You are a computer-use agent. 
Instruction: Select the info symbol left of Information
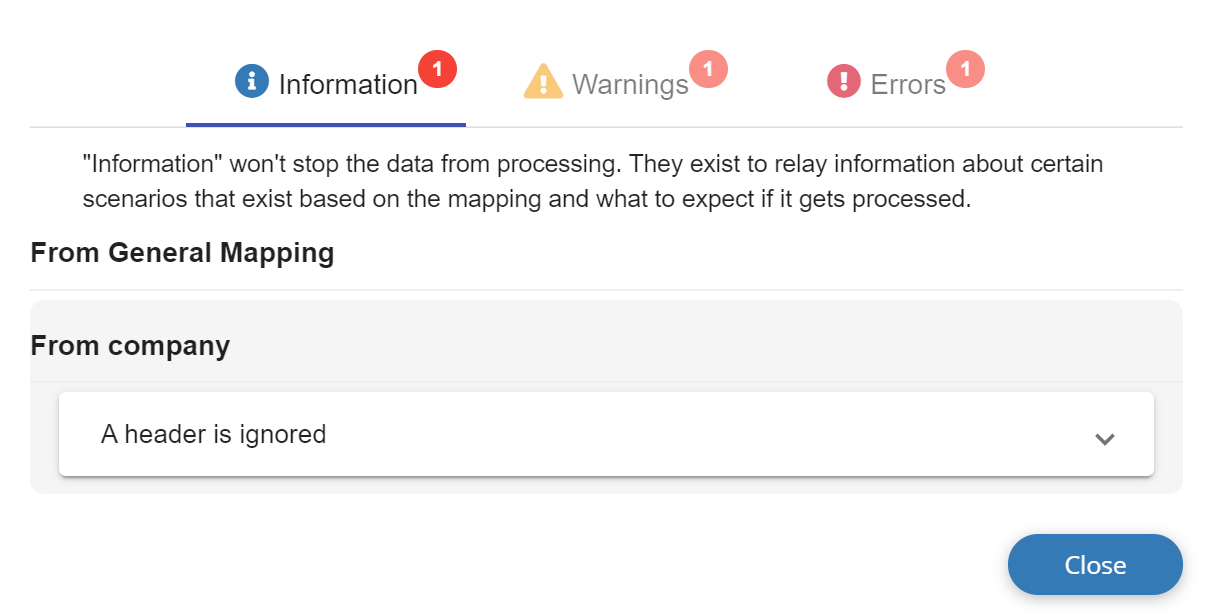coord(250,82)
